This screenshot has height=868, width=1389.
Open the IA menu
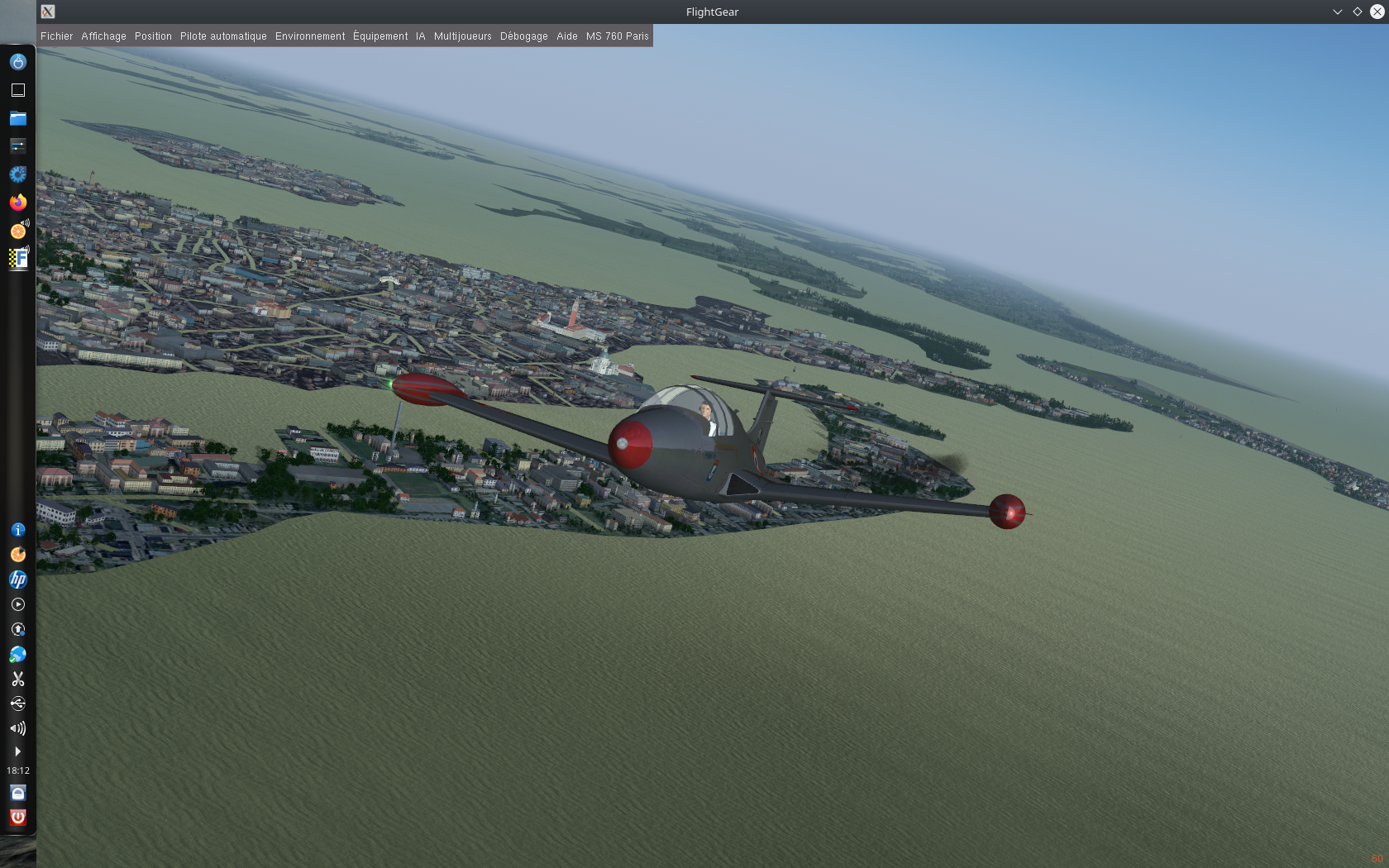pyautogui.click(x=420, y=36)
